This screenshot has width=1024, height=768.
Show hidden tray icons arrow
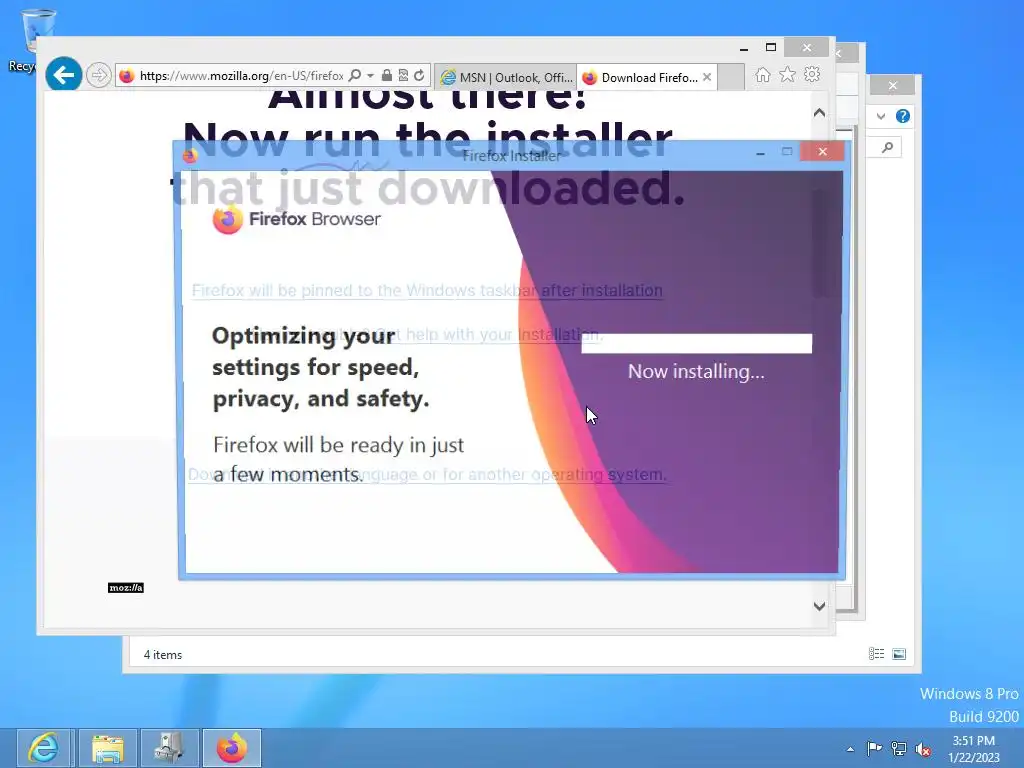(x=850, y=749)
